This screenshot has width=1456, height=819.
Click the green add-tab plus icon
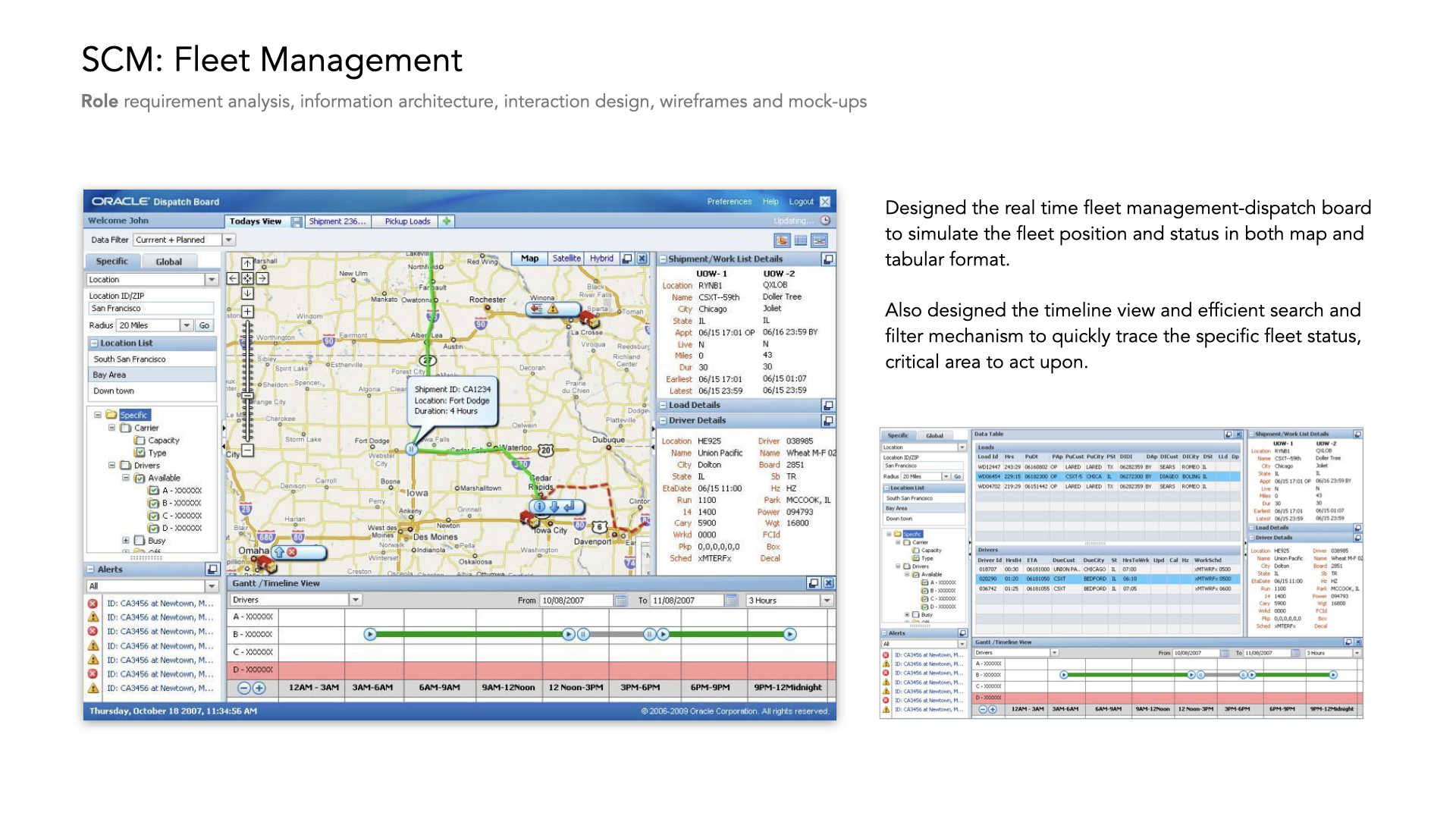447,221
